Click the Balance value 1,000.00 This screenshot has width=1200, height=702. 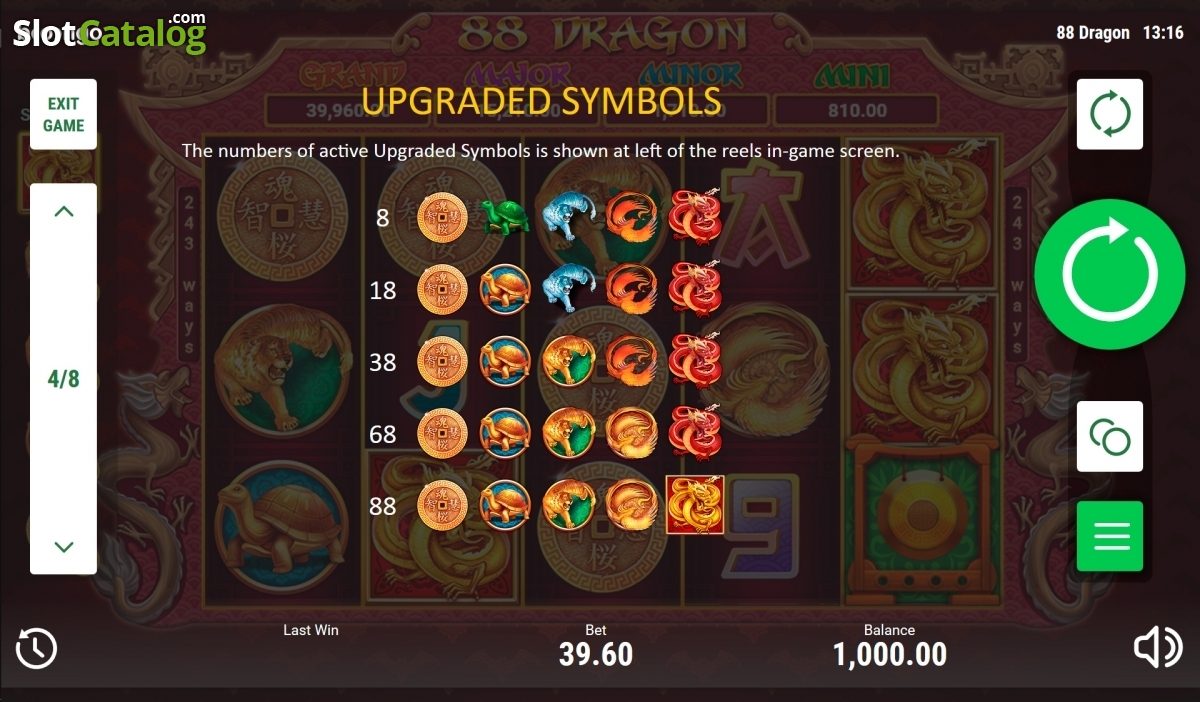point(890,654)
